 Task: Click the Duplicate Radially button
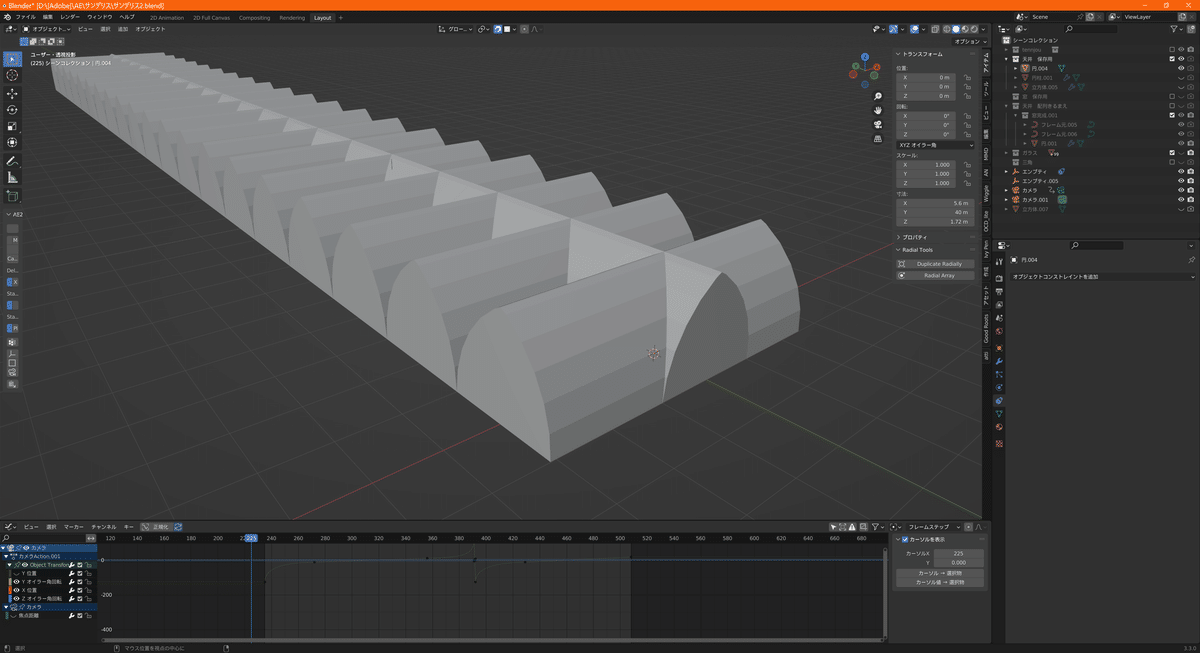pos(937,264)
